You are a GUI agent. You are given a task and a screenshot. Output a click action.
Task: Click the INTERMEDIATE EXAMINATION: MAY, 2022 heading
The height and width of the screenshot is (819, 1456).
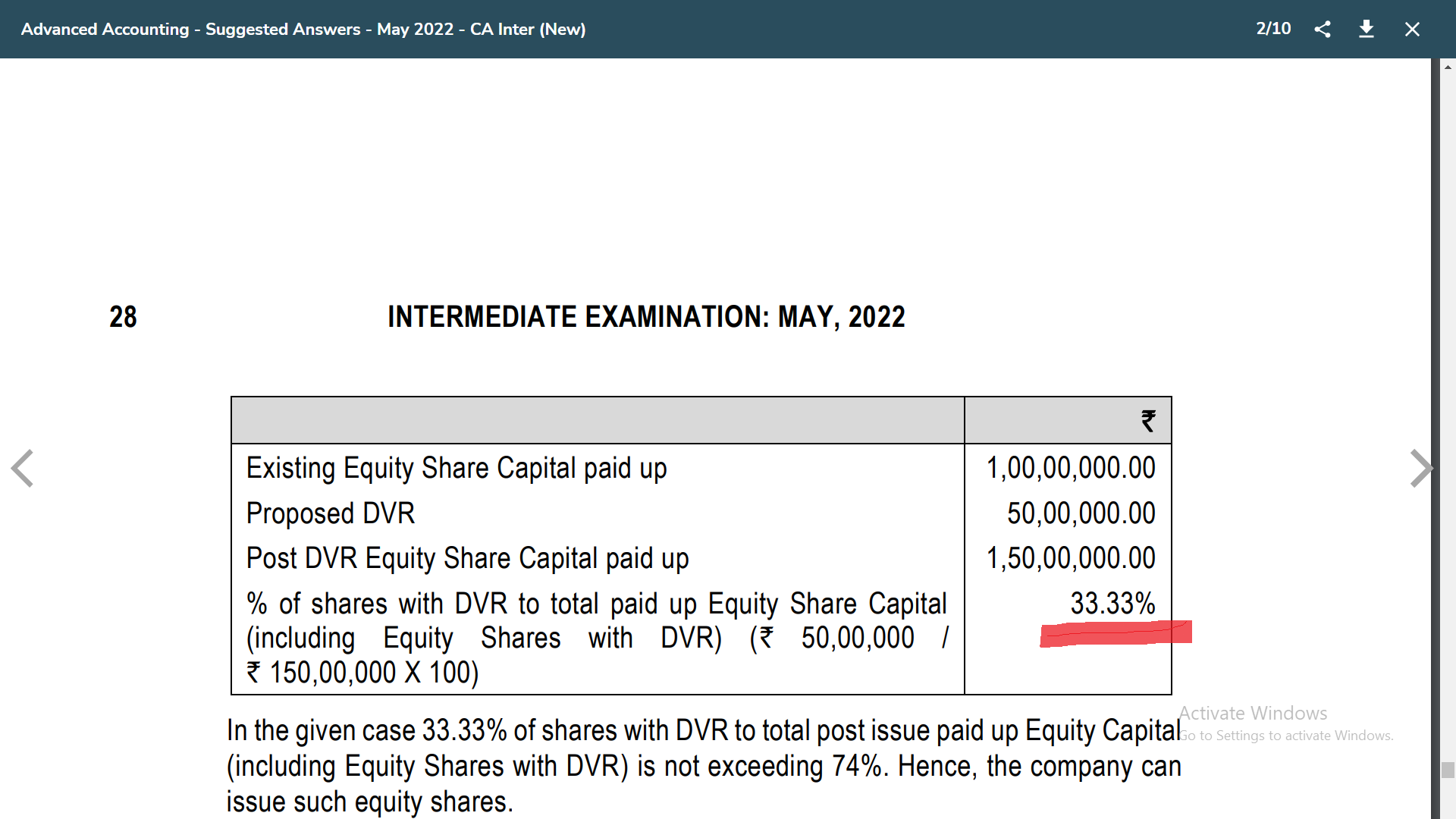click(646, 317)
